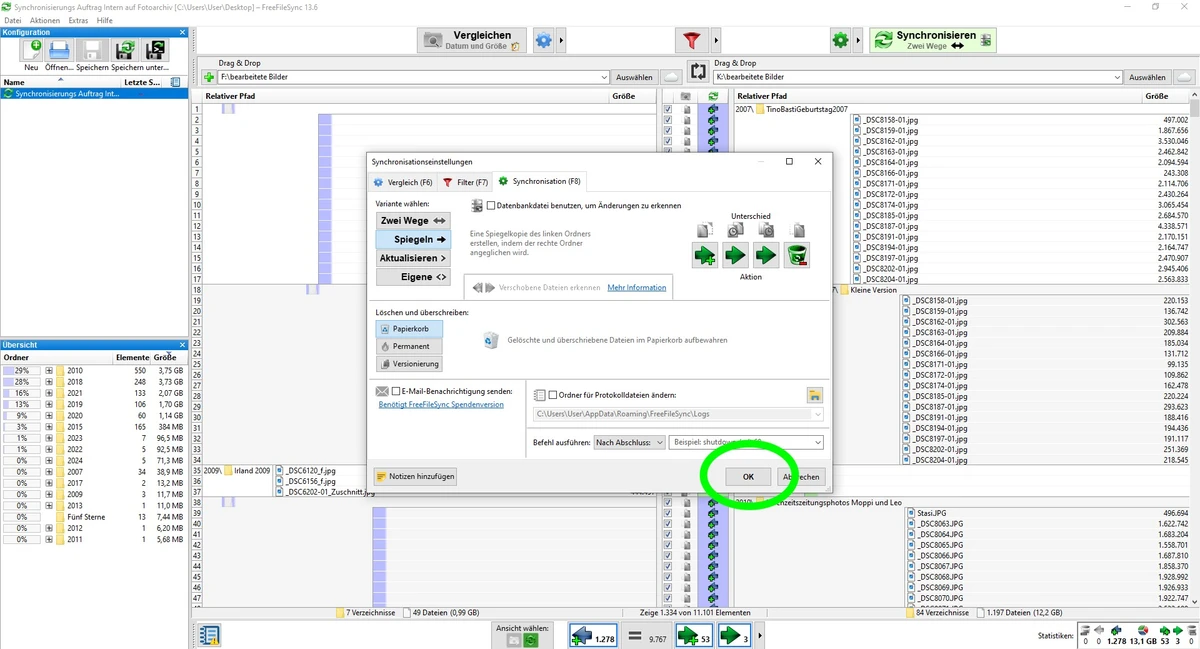Viewport: 1200px width, 649px height.
Task: Select Versionierung deletion option
Action: pyautogui.click(x=409, y=364)
